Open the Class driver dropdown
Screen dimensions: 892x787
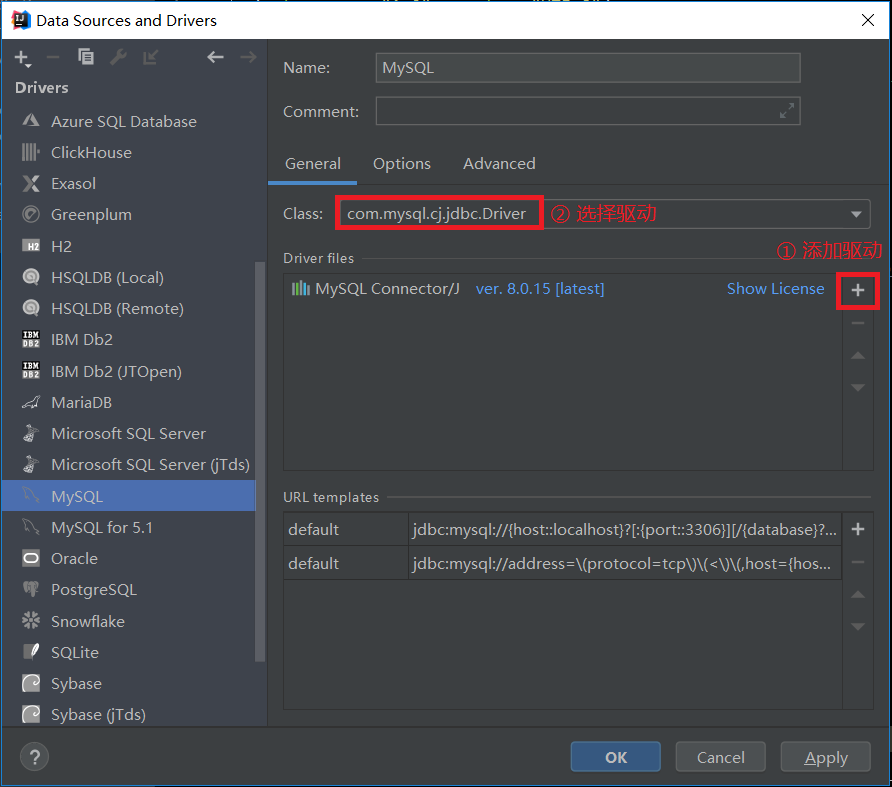pyautogui.click(x=855, y=213)
